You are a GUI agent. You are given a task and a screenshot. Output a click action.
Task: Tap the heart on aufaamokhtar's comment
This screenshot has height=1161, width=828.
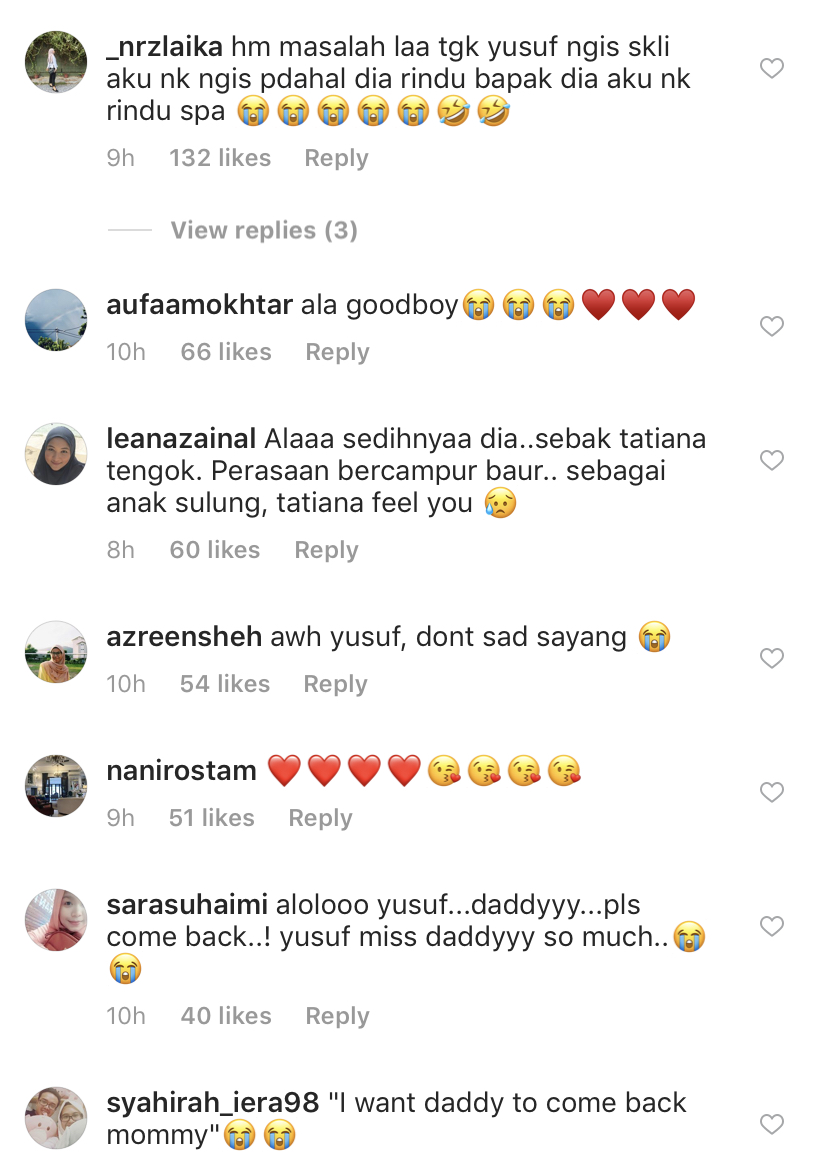(x=772, y=327)
